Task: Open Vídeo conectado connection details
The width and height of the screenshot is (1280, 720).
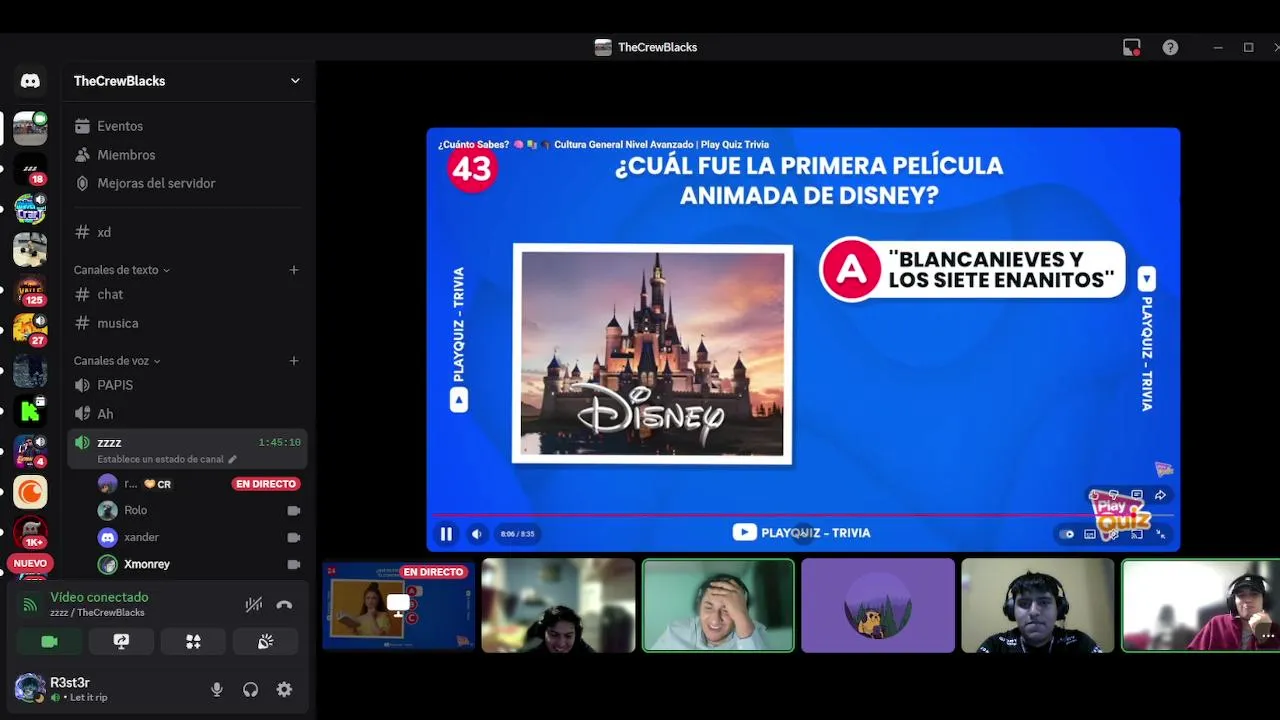Action: coord(99,598)
